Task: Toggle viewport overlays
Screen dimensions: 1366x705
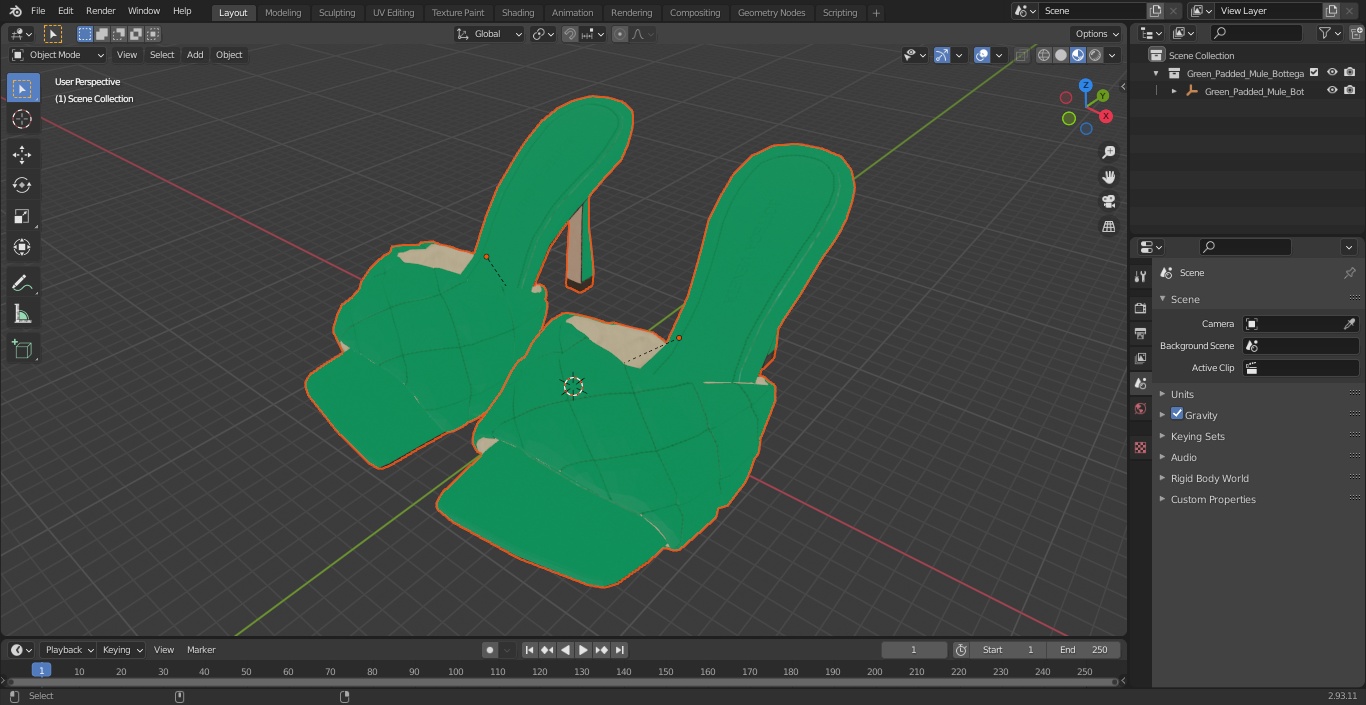Action: (x=982, y=55)
